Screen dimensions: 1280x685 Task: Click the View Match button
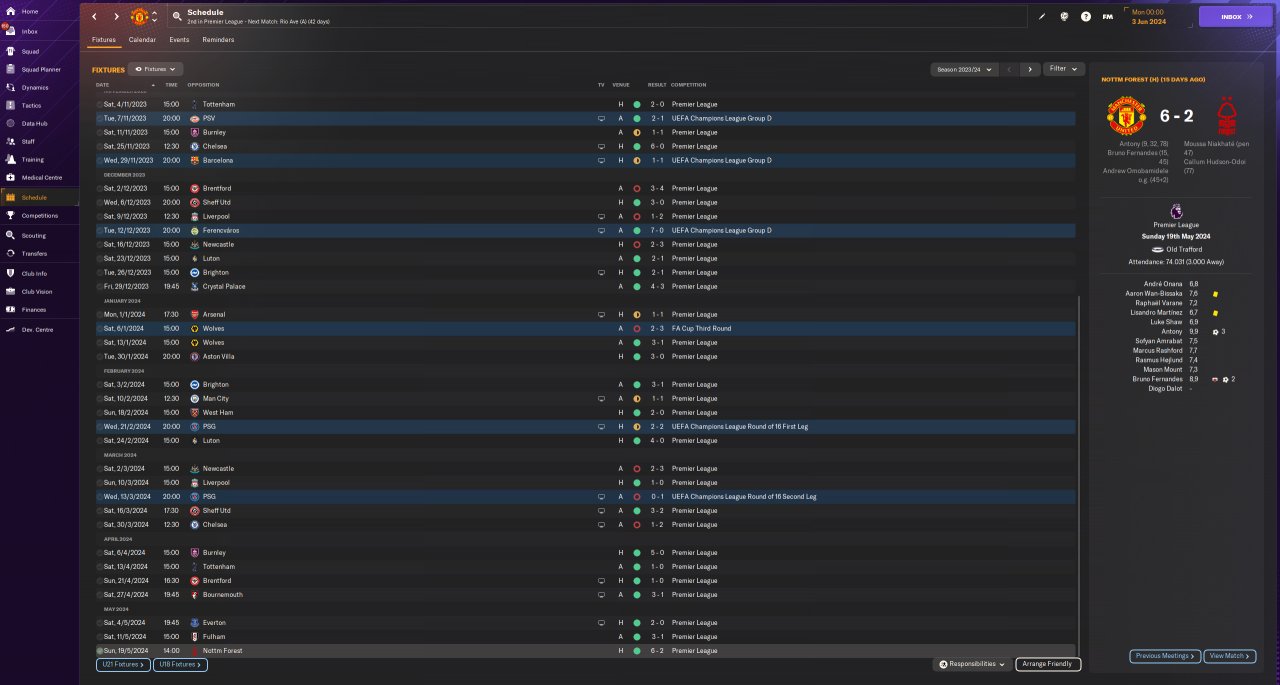[x=1230, y=656]
